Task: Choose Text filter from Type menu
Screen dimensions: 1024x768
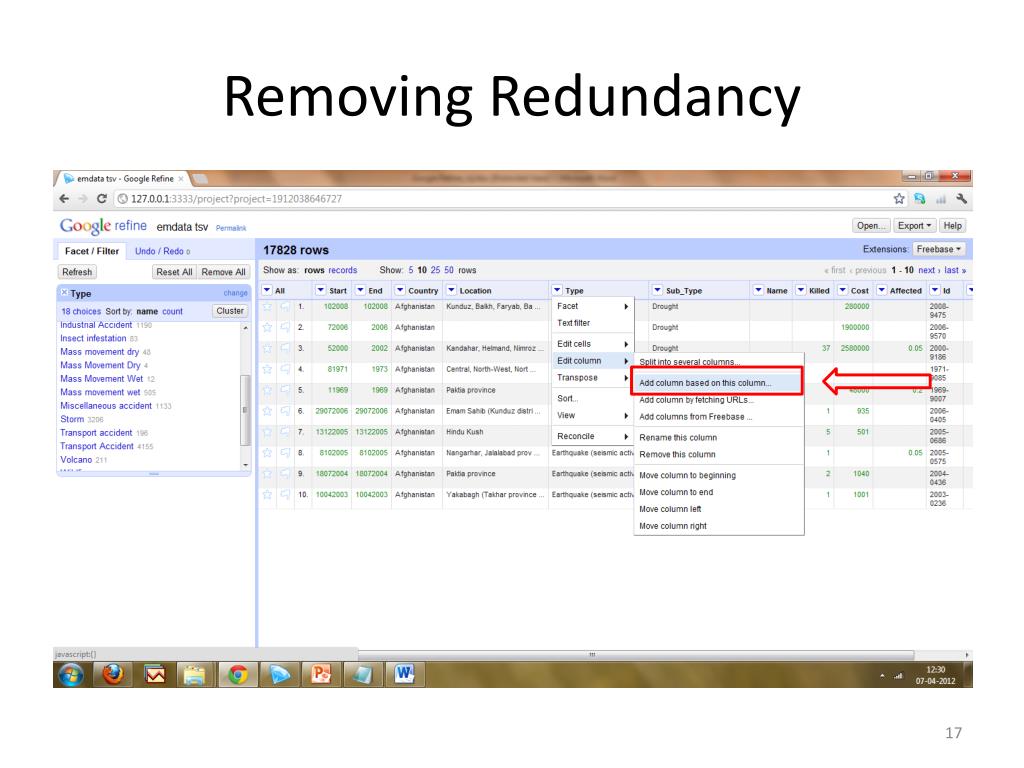Action: point(573,323)
